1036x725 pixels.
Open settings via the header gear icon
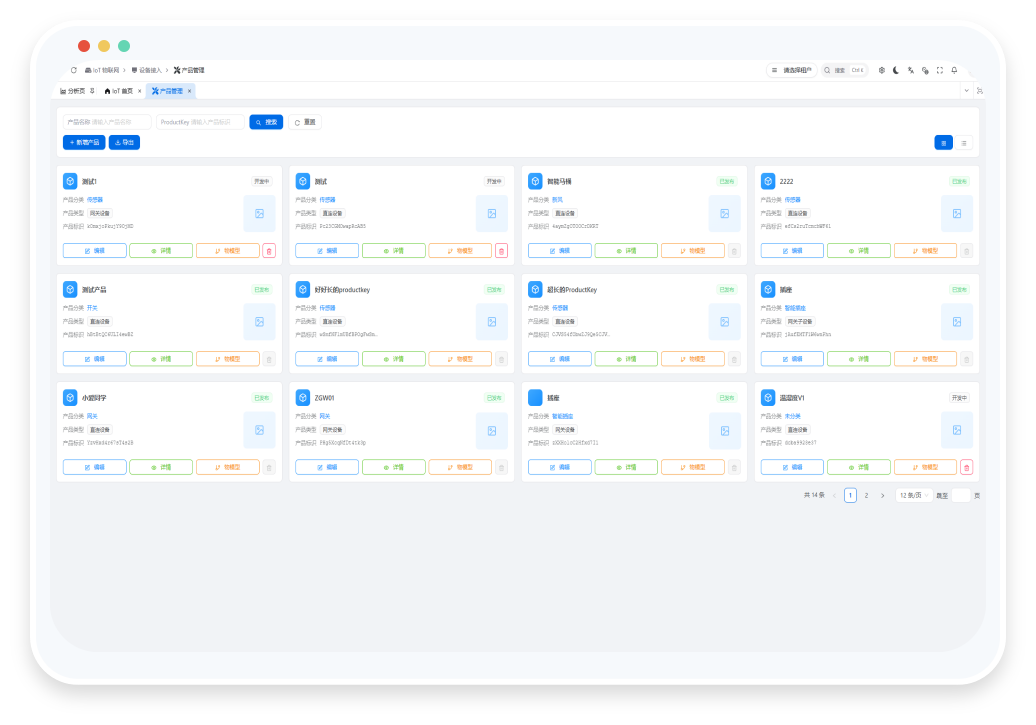click(x=881, y=70)
